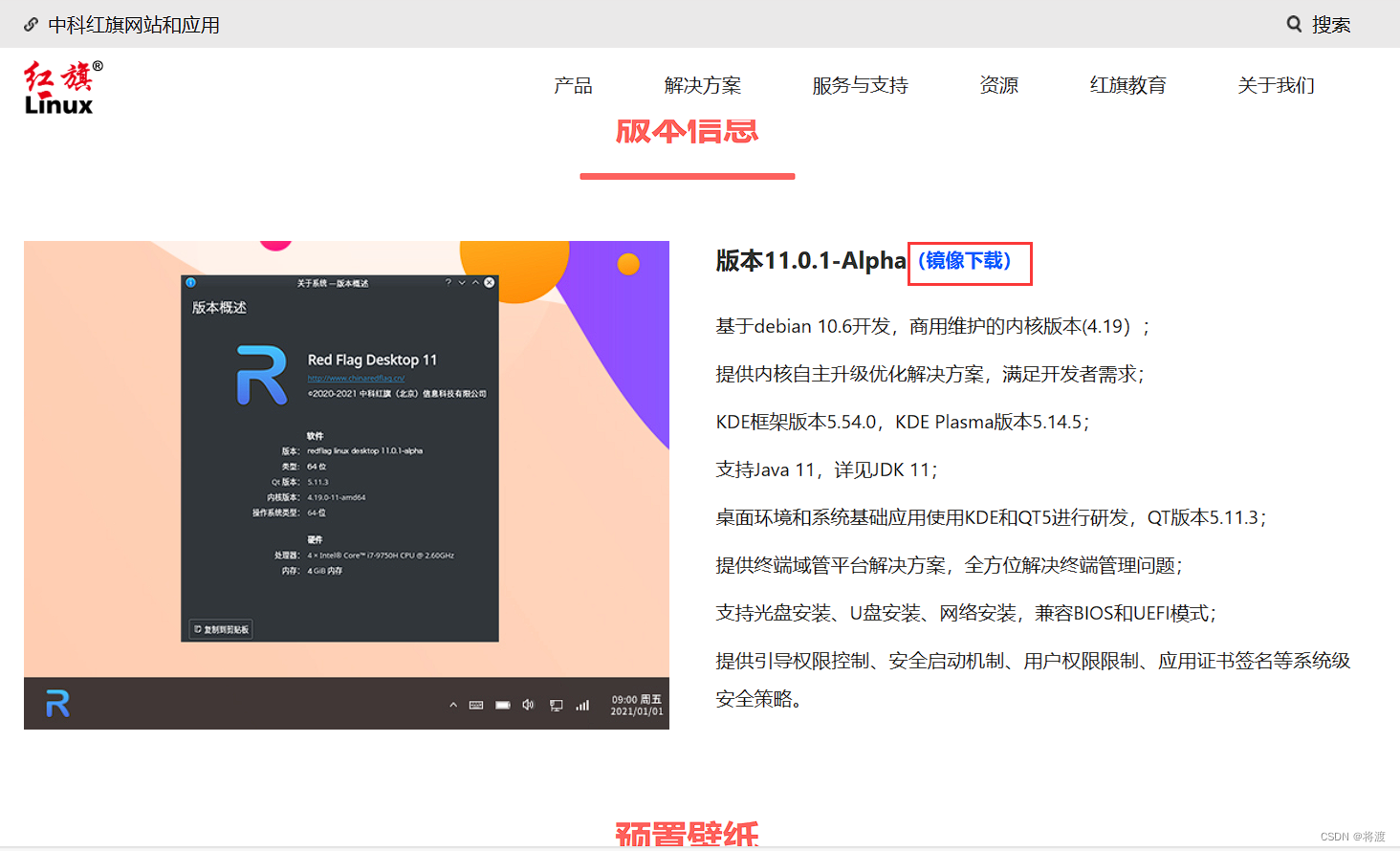The width and height of the screenshot is (1400, 851).
Task: Click the R launcher icon in screenshot taskbar
Action: [57, 705]
